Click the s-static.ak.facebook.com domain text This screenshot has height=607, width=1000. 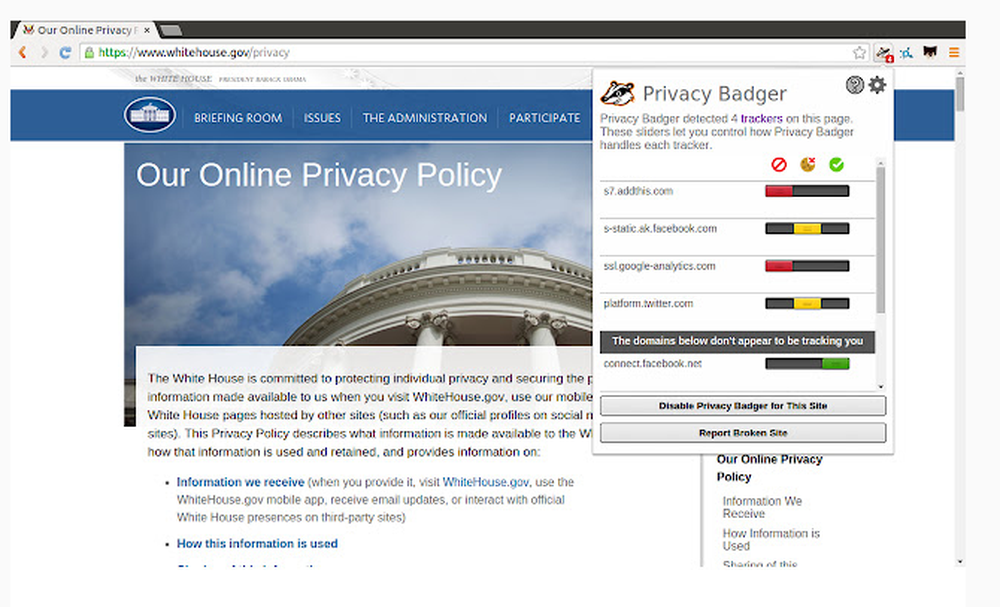point(660,228)
